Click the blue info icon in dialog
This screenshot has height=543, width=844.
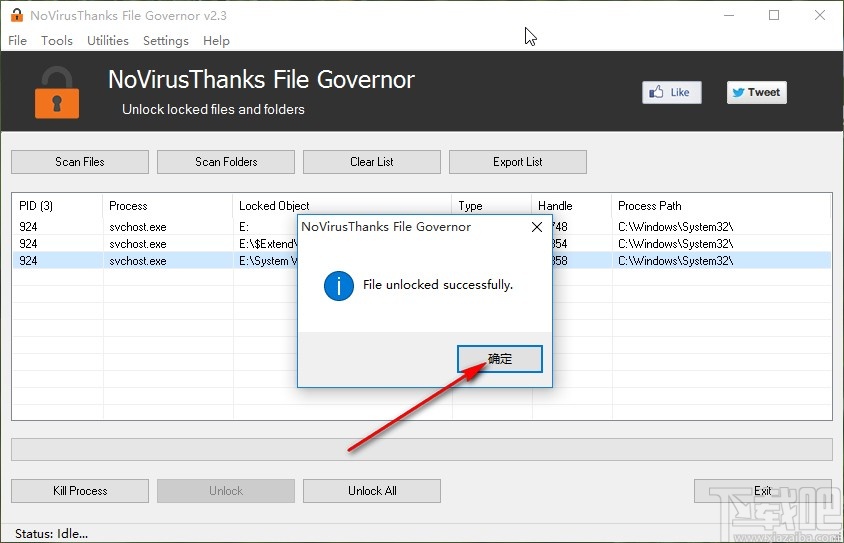coord(339,286)
